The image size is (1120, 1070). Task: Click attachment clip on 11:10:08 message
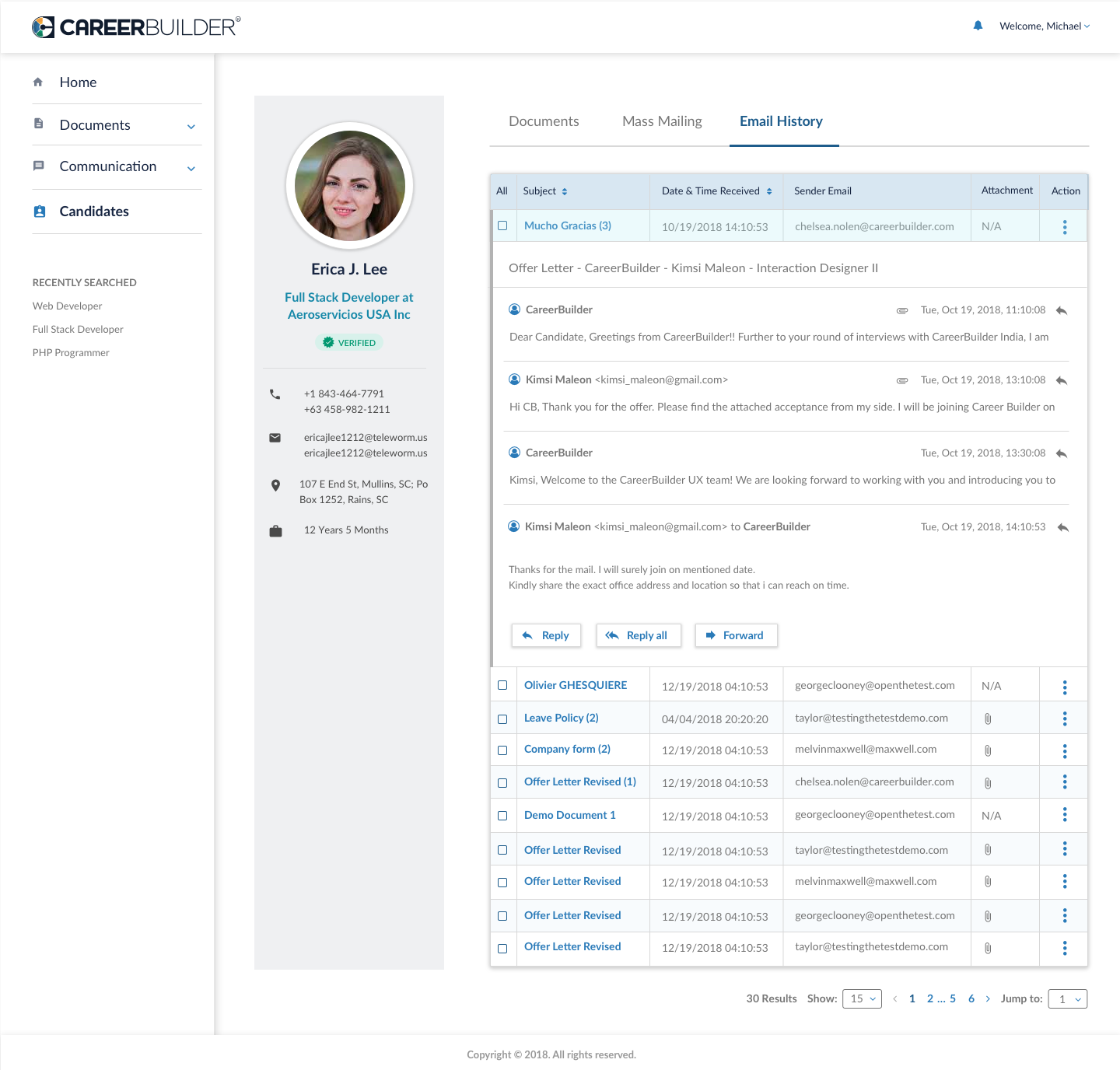(902, 310)
